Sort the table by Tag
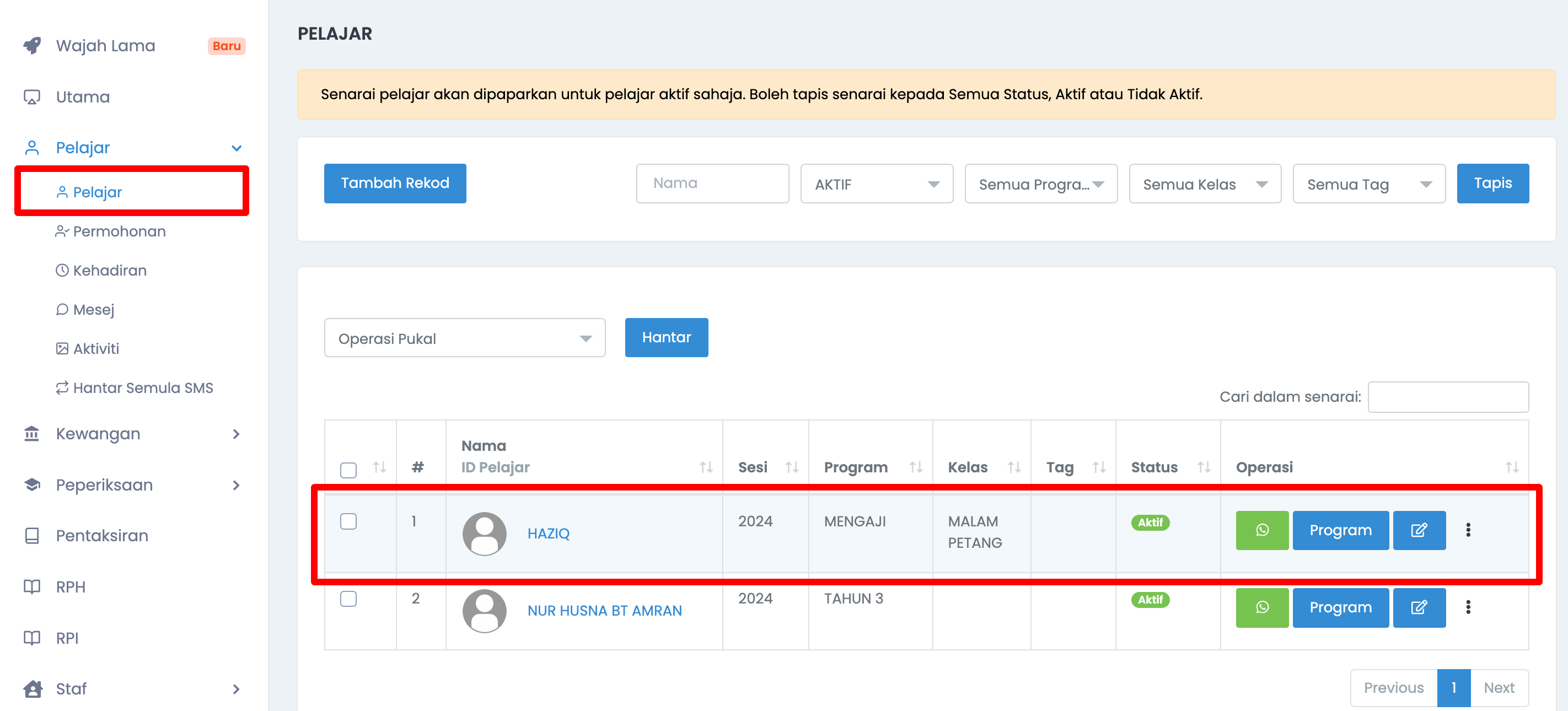 1099,467
